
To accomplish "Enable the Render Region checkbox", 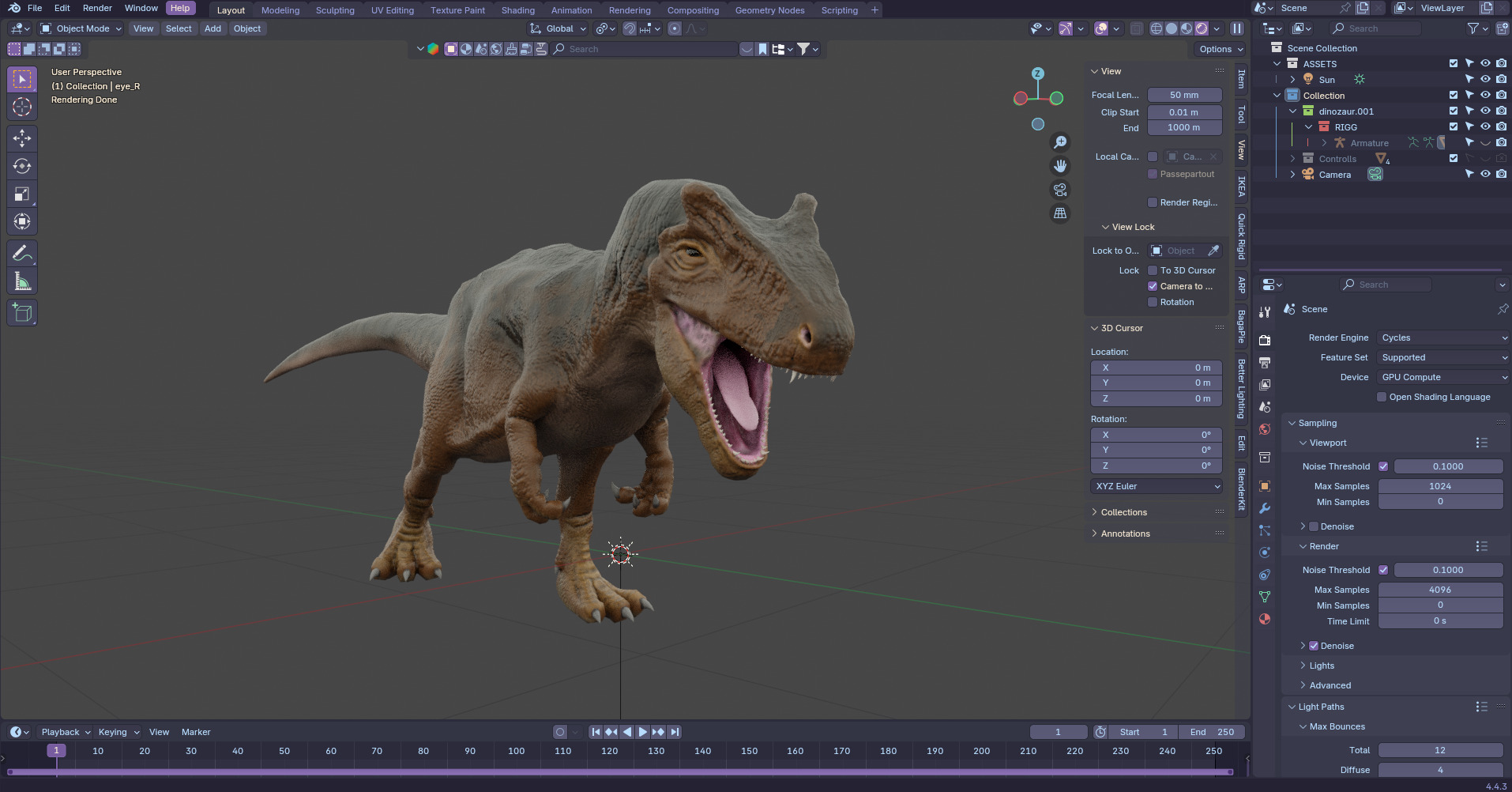I will [x=1153, y=202].
